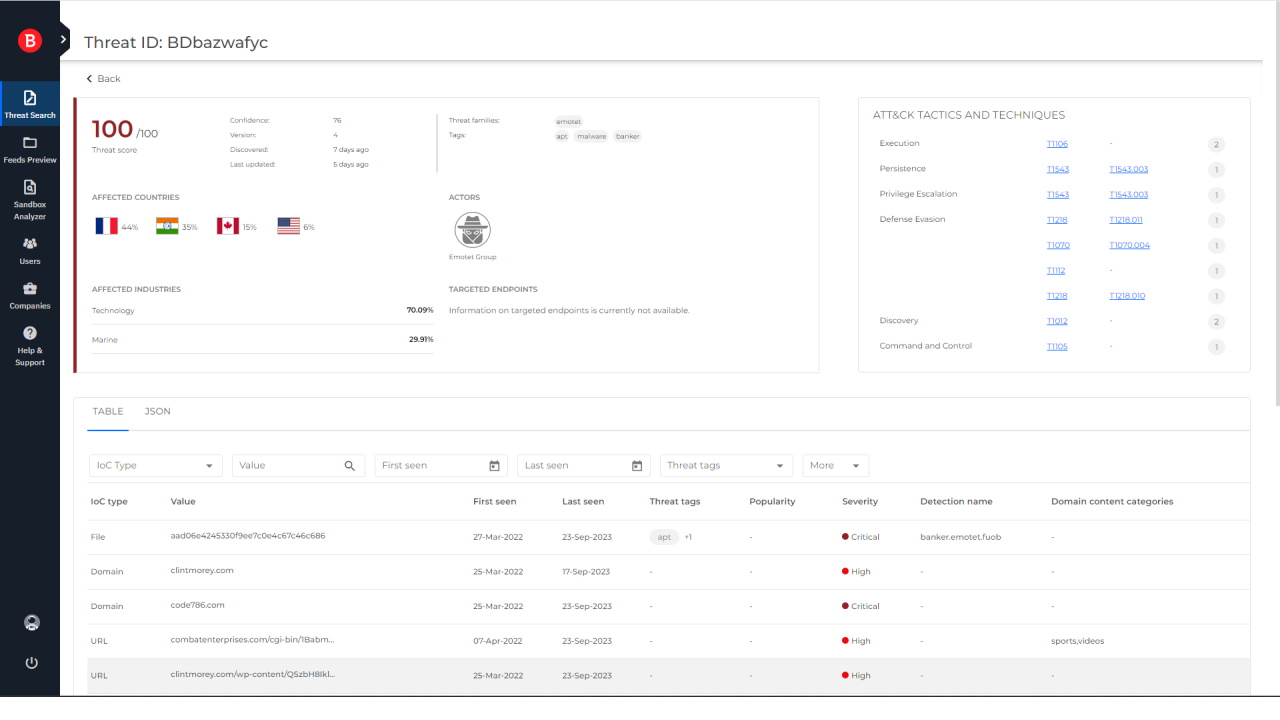Open technique T1106 under Execution
Screen dimensions: 1280x720
pos(1057,143)
